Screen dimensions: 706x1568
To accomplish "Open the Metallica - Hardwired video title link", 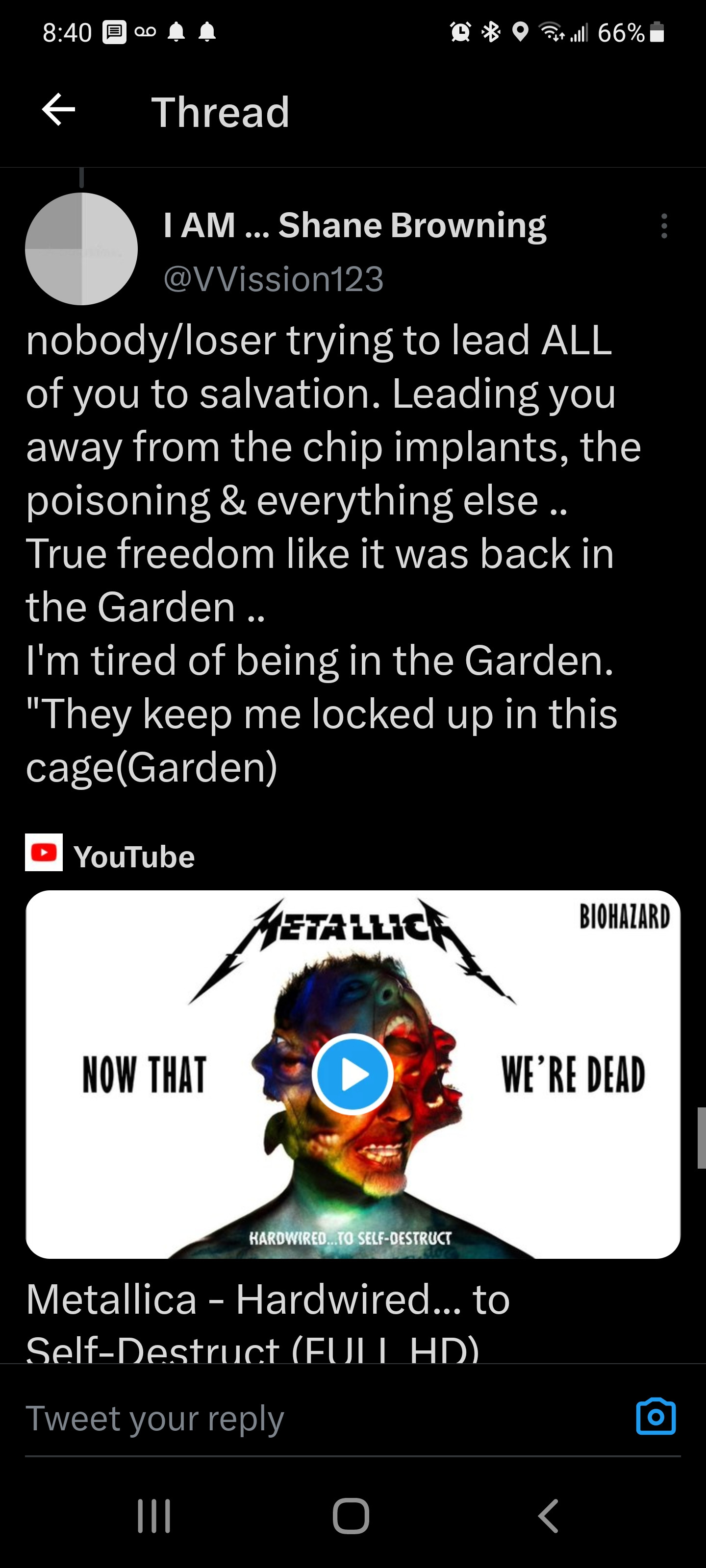I will point(268,1320).
